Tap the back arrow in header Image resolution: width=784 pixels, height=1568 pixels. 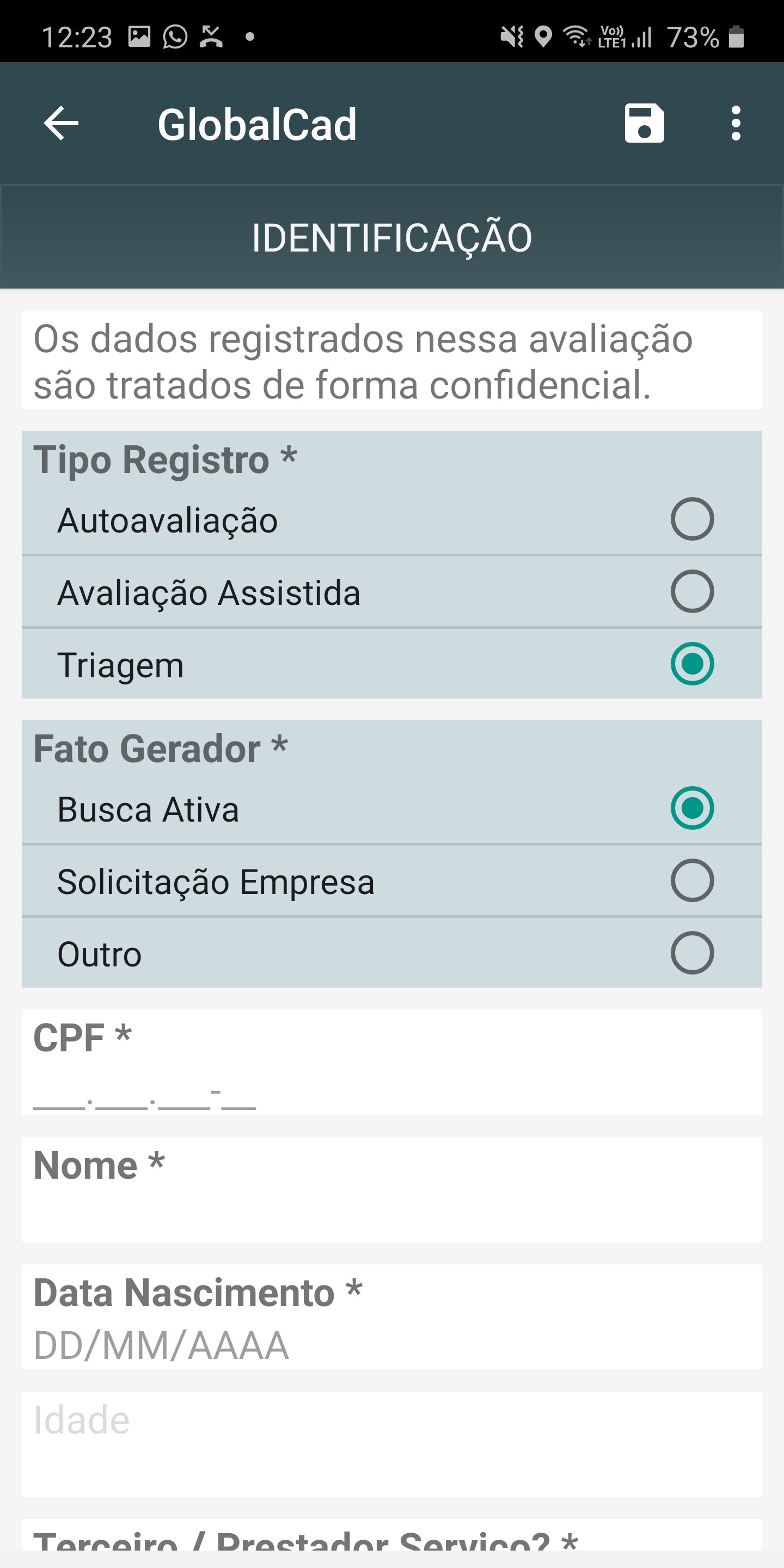click(x=61, y=124)
